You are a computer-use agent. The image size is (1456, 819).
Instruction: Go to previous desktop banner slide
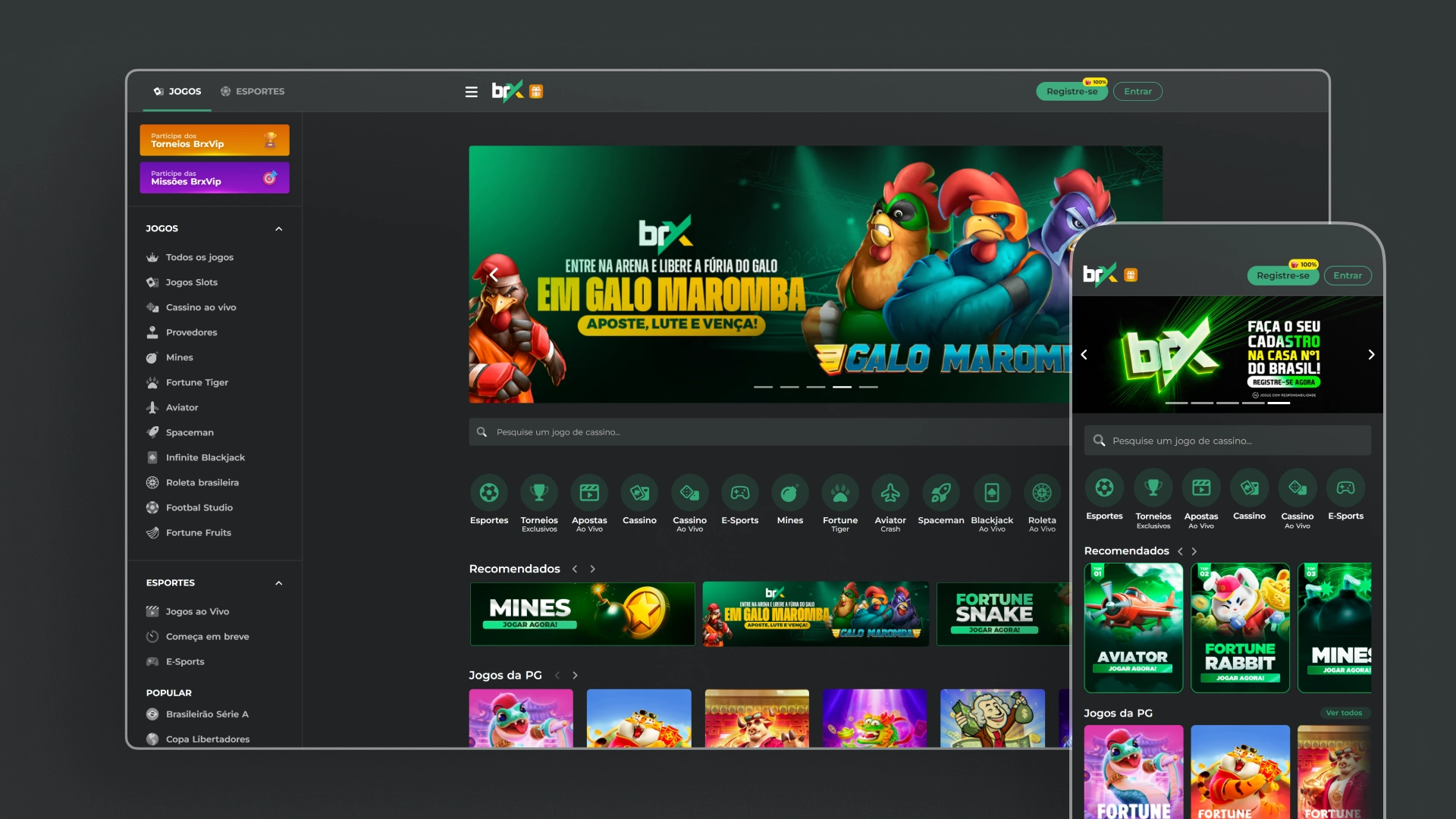[x=494, y=275]
